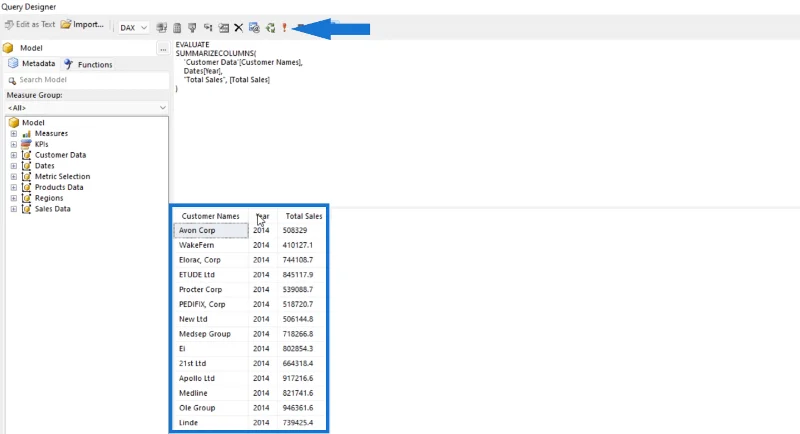Screen dimensions: 800x434
Task: Click the Dates[Year] line in the query
Action: 203,71
